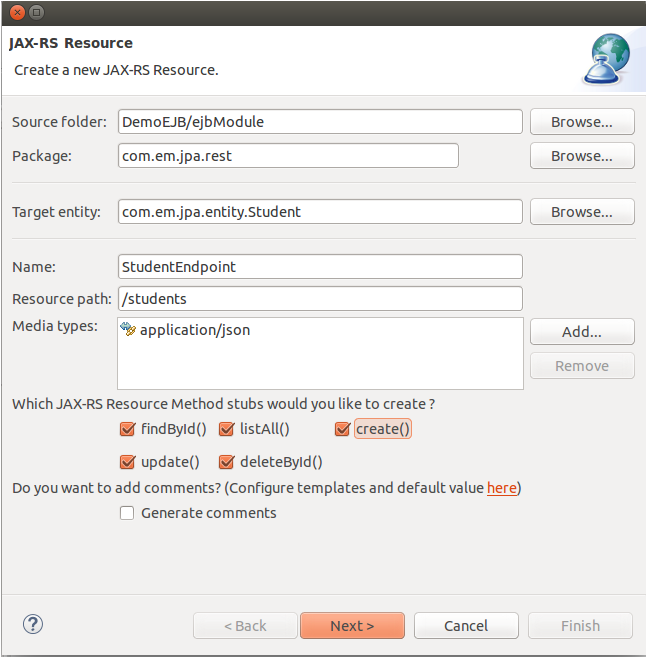Close the JAX-RS Resource dialog window
646x657 pixels.
17,13
